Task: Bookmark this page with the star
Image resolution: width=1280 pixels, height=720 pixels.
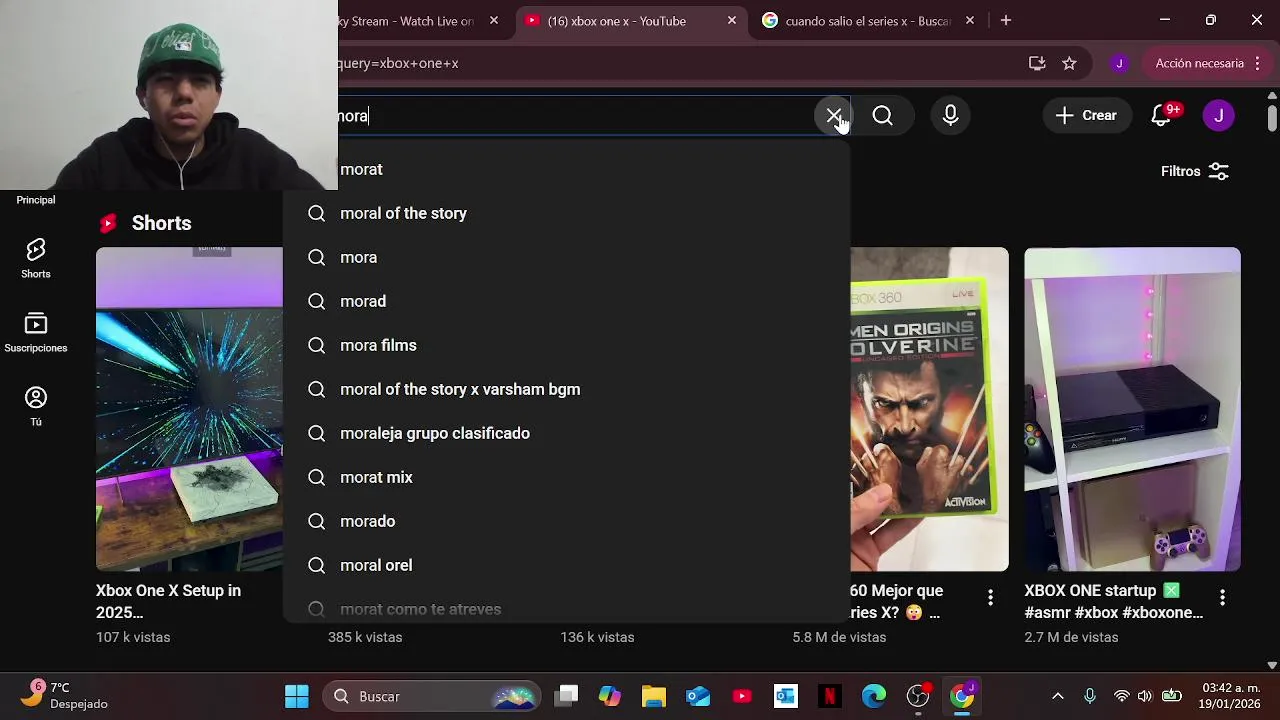Action: 1069,63
